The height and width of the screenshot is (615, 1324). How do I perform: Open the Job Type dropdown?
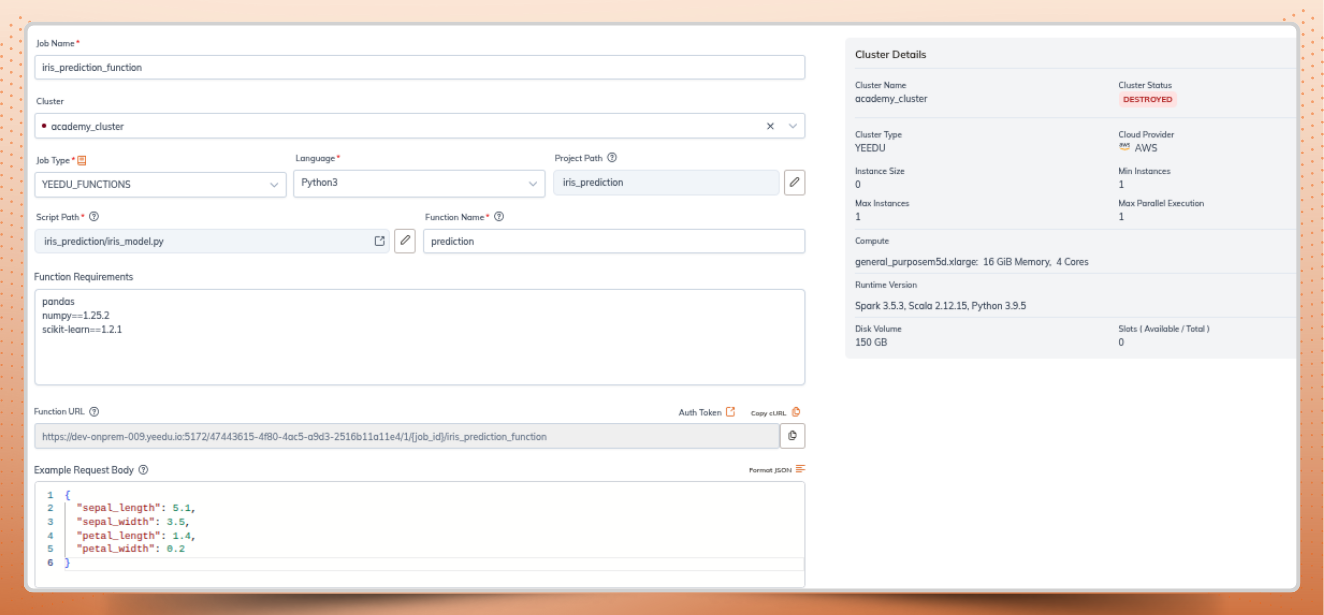click(272, 184)
